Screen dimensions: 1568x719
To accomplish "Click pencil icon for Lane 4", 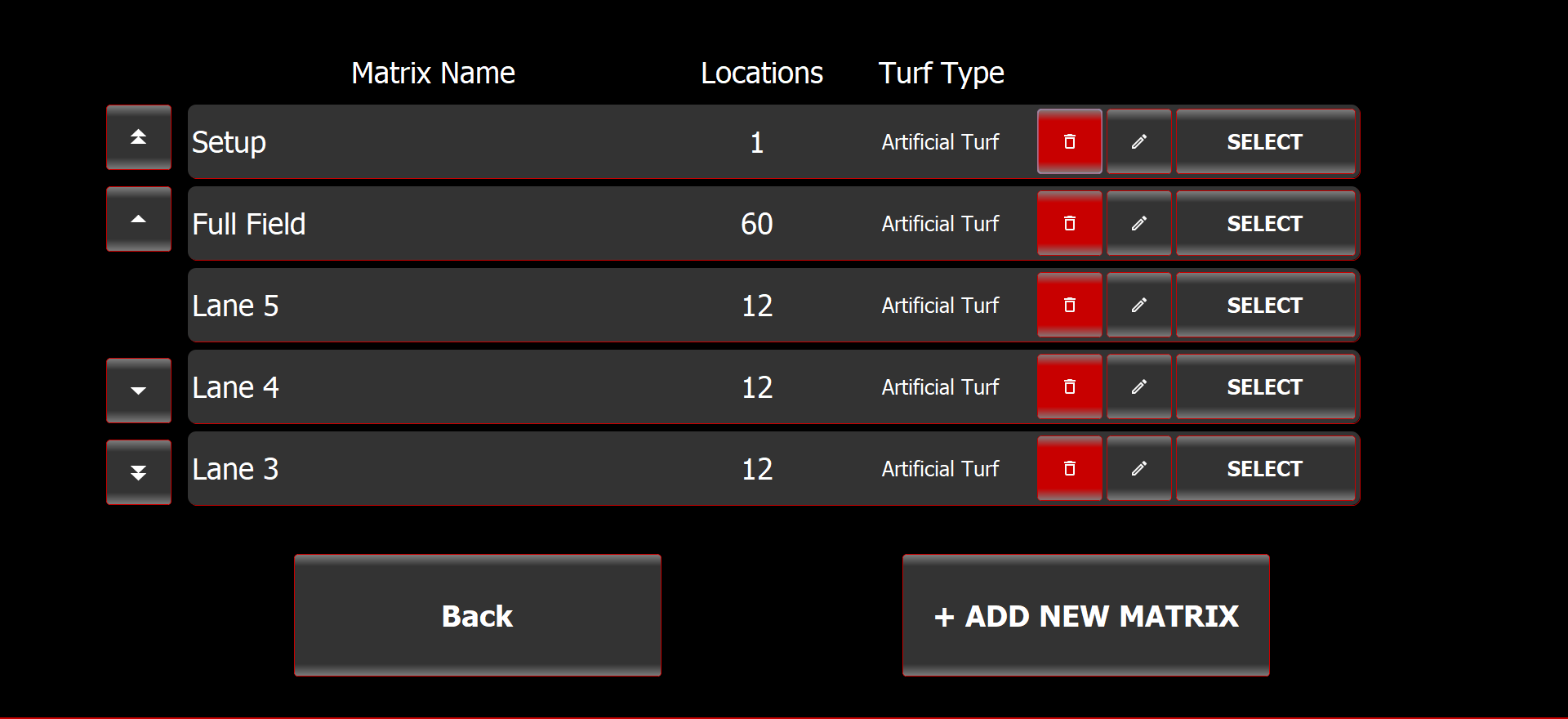I will 1138,386.
